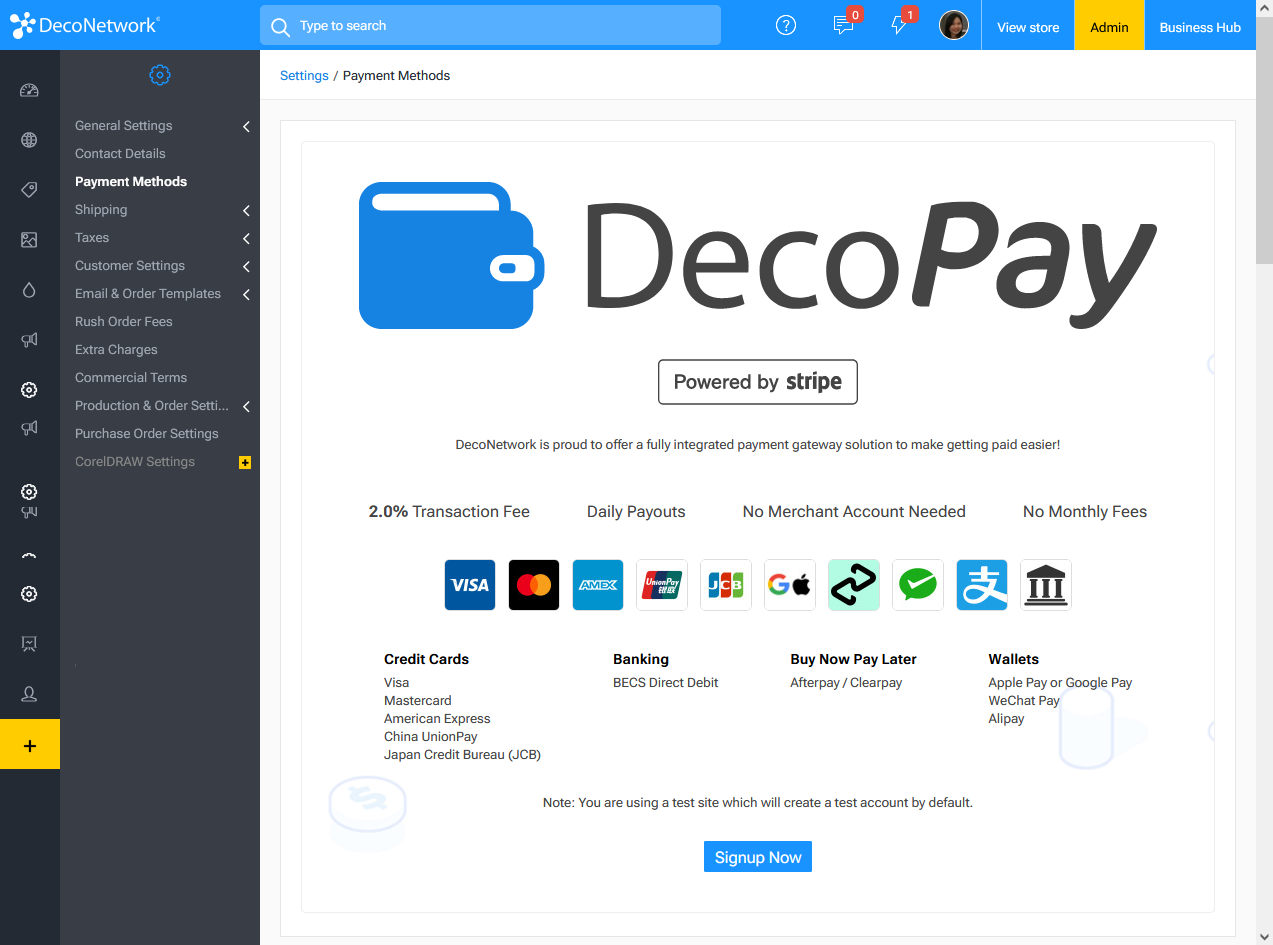Expand the Customer Settings chevron
The width and height of the screenshot is (1273, 945).
pos(246,267)
